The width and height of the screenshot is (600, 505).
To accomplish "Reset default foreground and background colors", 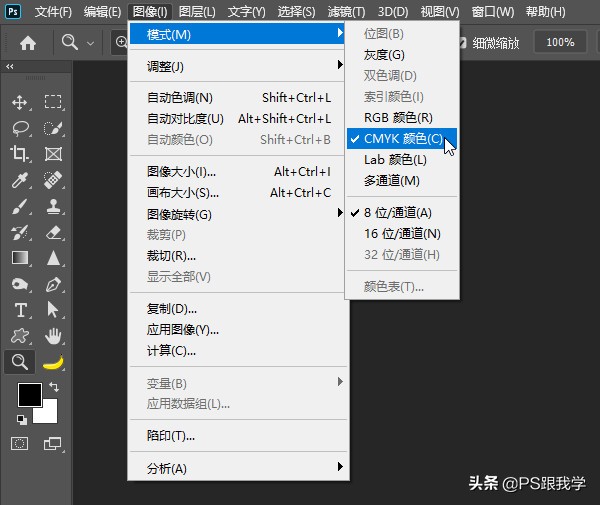I will coord(22,420).
